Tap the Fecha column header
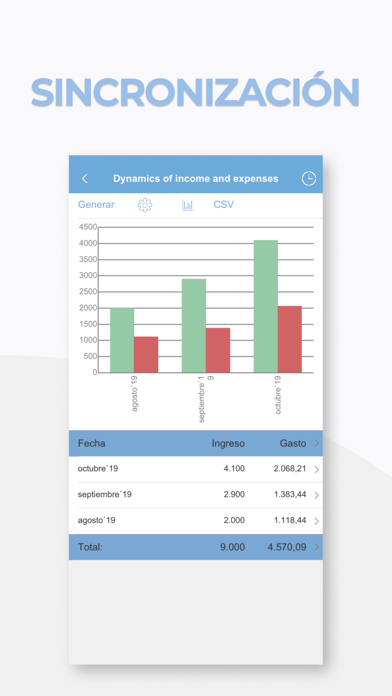 (91, 443)
